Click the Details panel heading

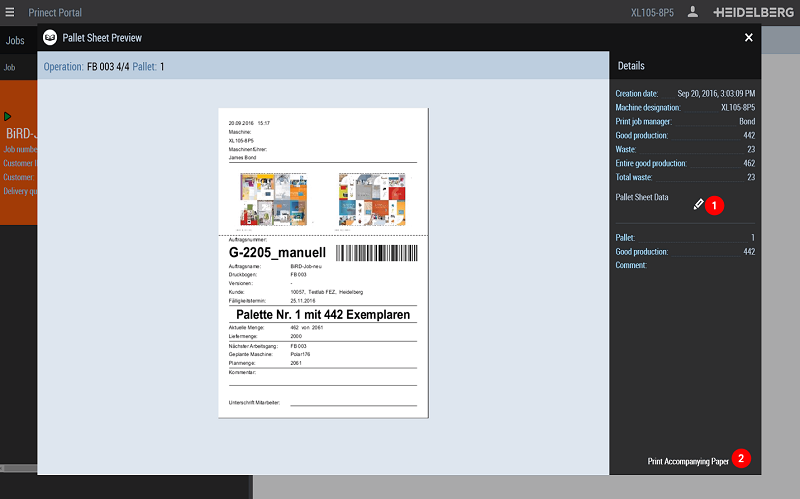click(631, 65)
